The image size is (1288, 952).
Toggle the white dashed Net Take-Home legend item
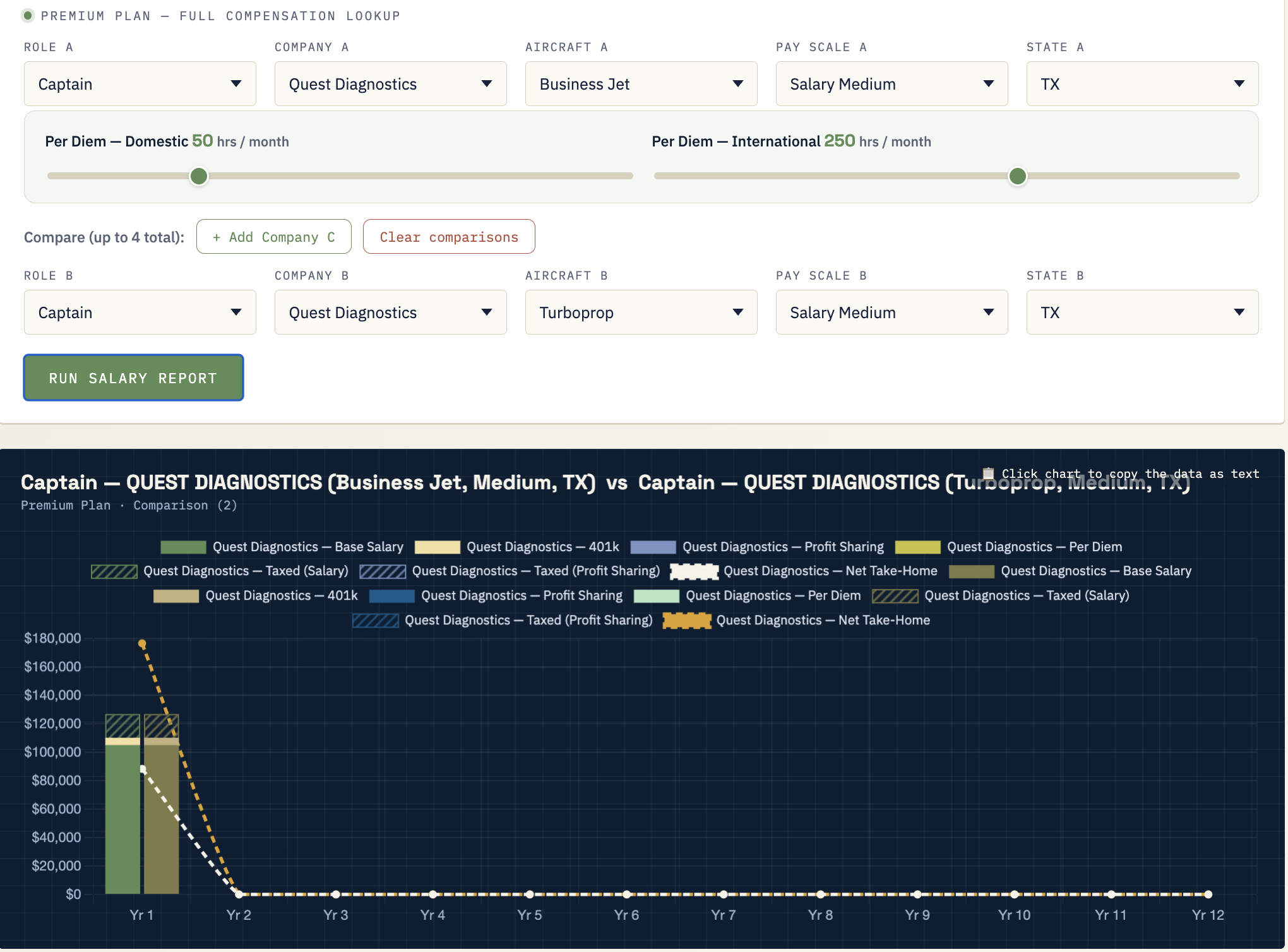804,571
